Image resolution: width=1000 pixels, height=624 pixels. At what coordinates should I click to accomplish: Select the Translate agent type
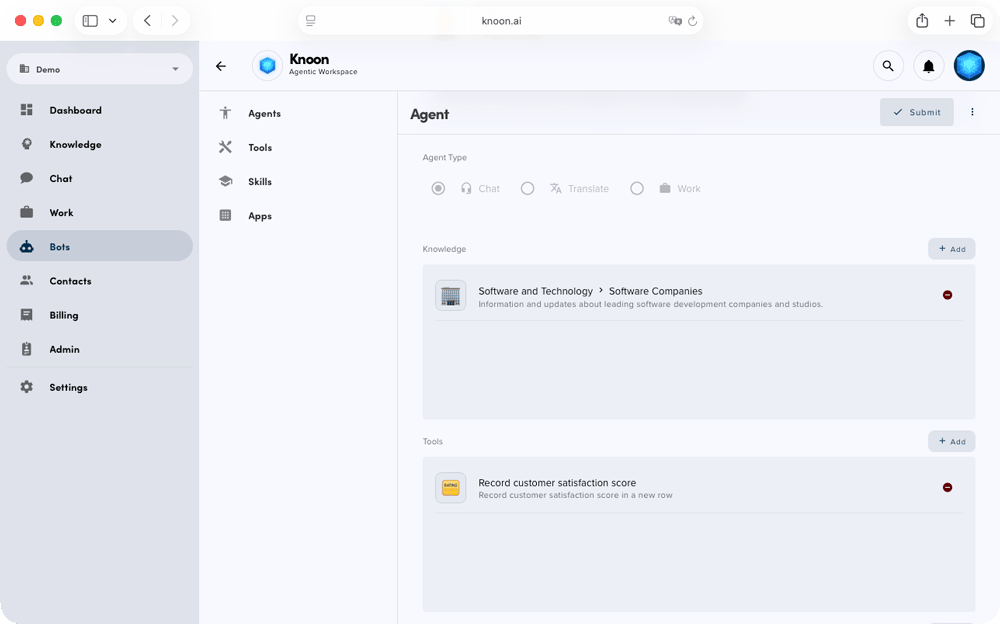coord(527,188)
